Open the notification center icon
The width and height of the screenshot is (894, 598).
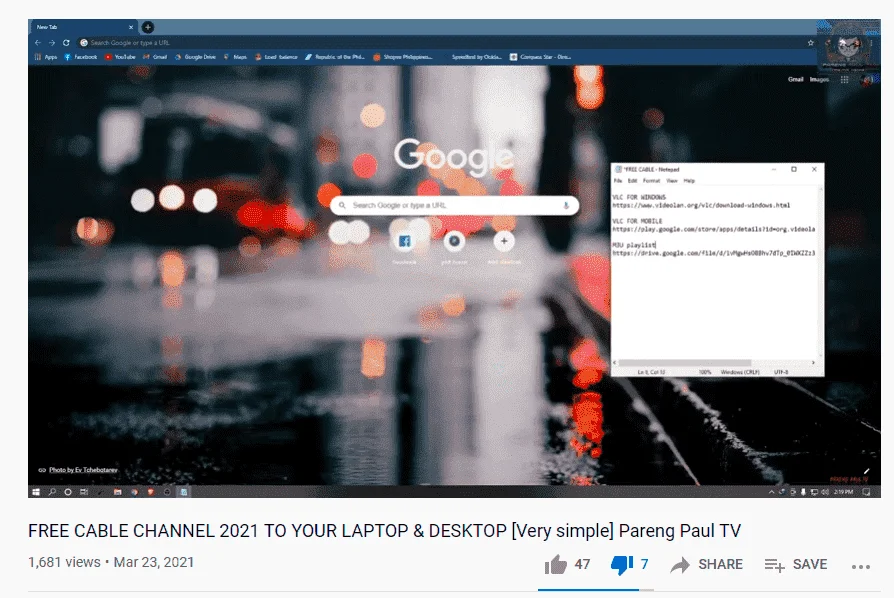click(x=867, y=492)
